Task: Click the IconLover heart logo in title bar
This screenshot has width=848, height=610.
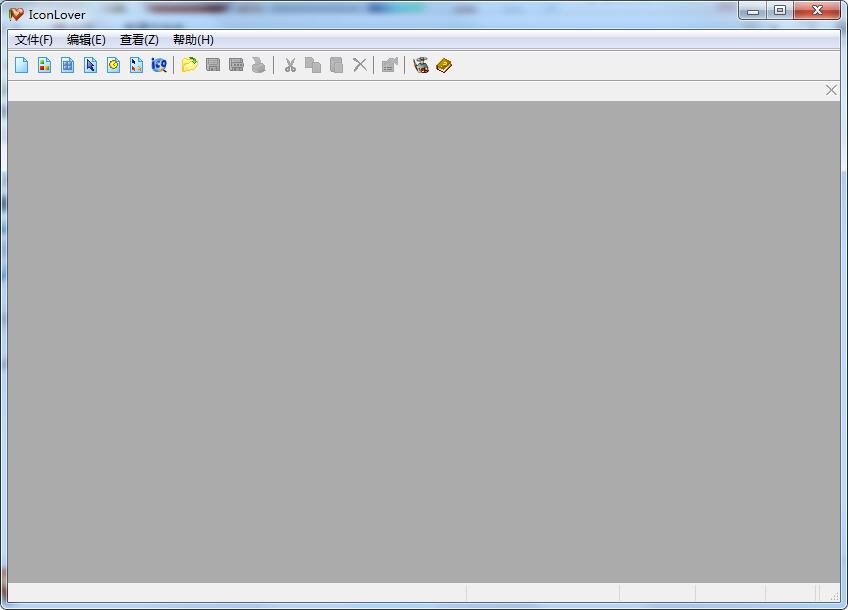Action: coord(14,14)
